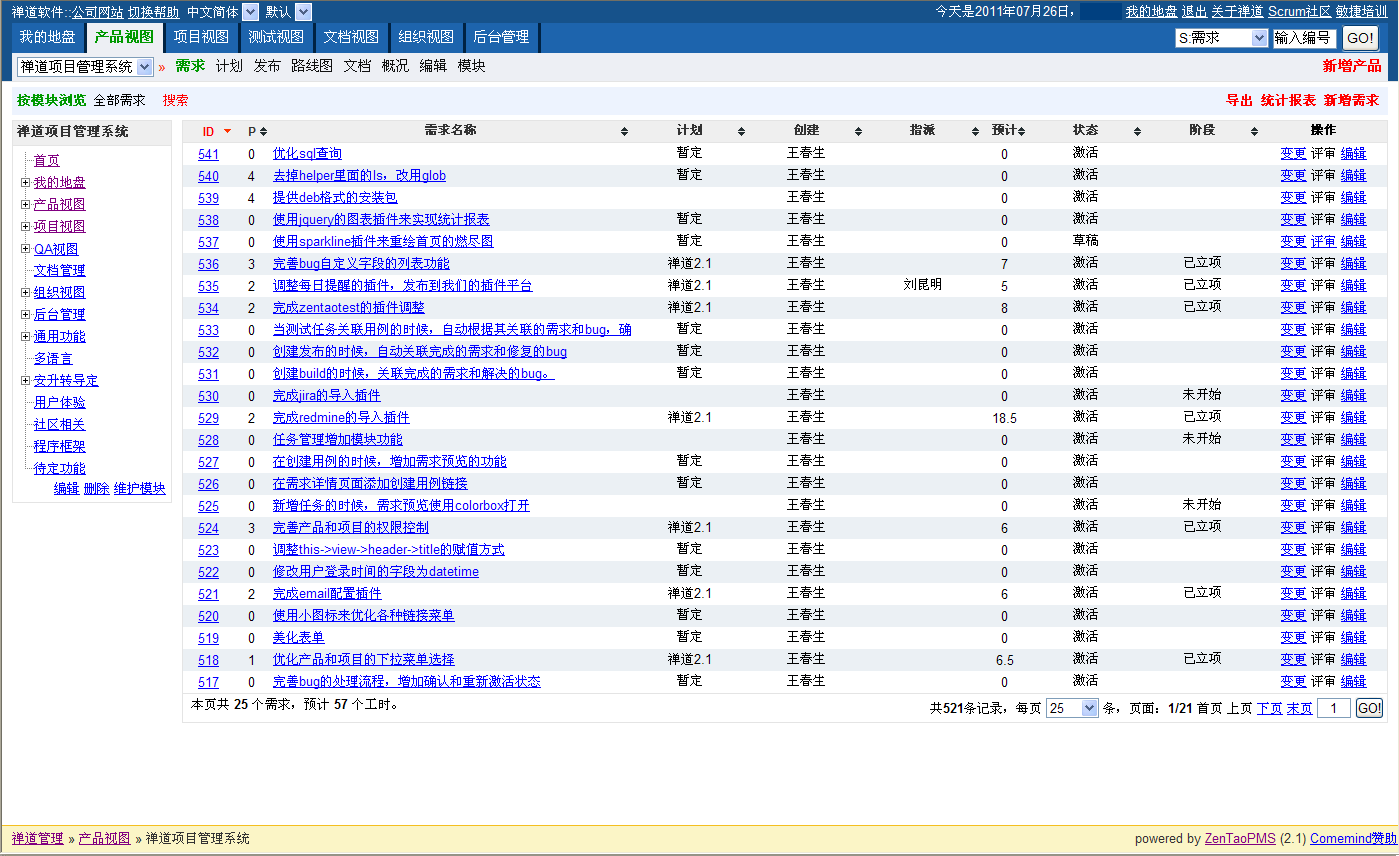Select 文档管理 in the module tree
The width and height of the screenshot is (1399, 856).
click(59, 270)
